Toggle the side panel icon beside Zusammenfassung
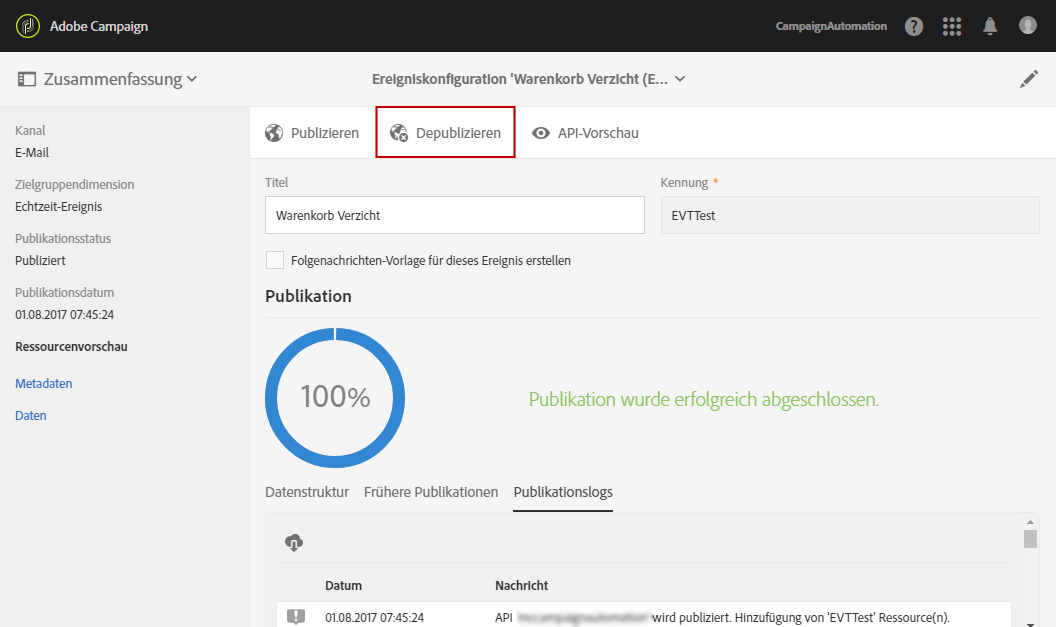This screenshot has height=627, width=1056. (x=26, y=79)
